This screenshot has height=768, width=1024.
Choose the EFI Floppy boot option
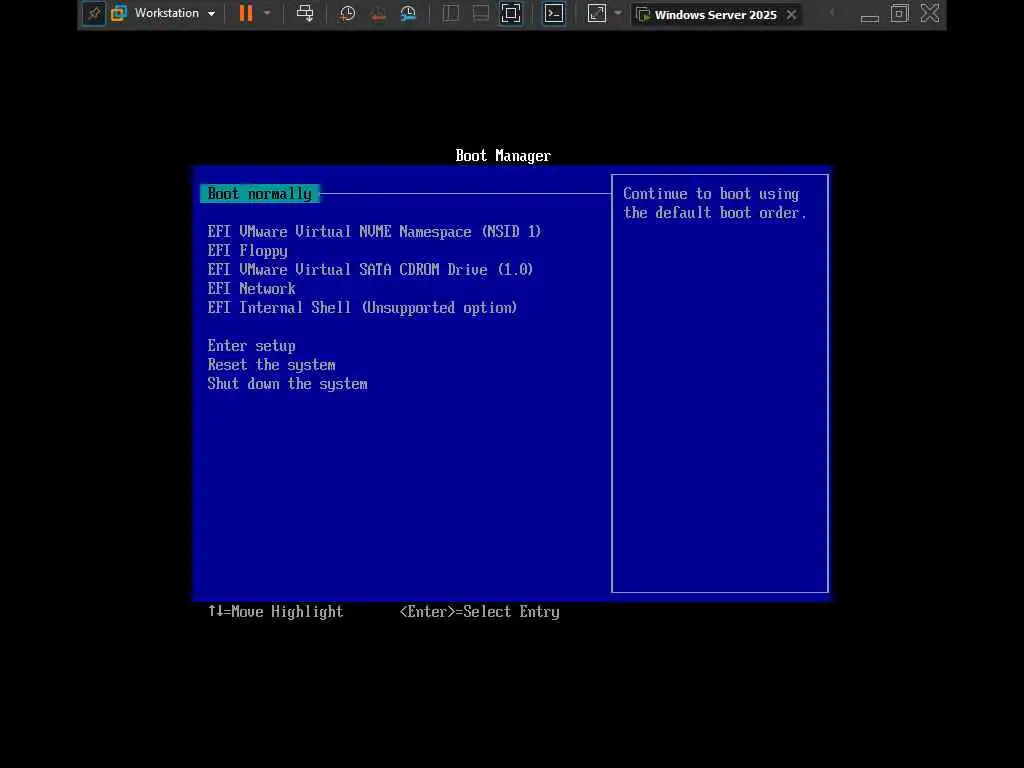[x=248, y=251]
